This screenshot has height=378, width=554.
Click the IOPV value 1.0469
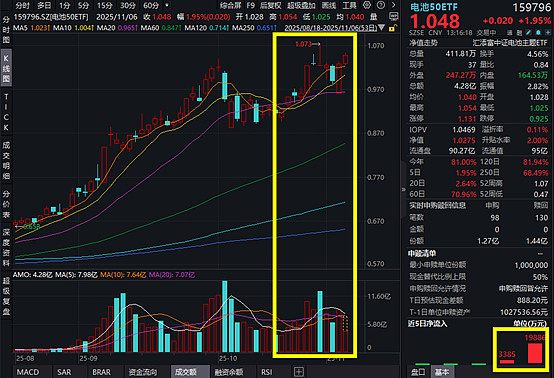click(464, 130)
